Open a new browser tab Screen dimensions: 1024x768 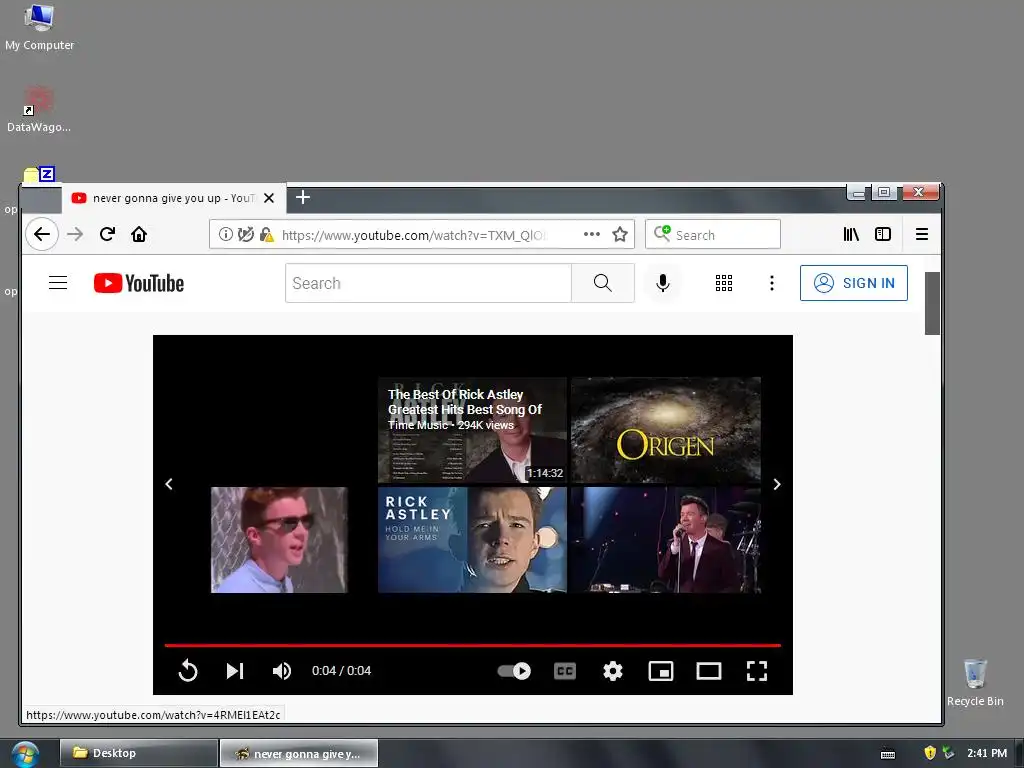pos(302,197)
